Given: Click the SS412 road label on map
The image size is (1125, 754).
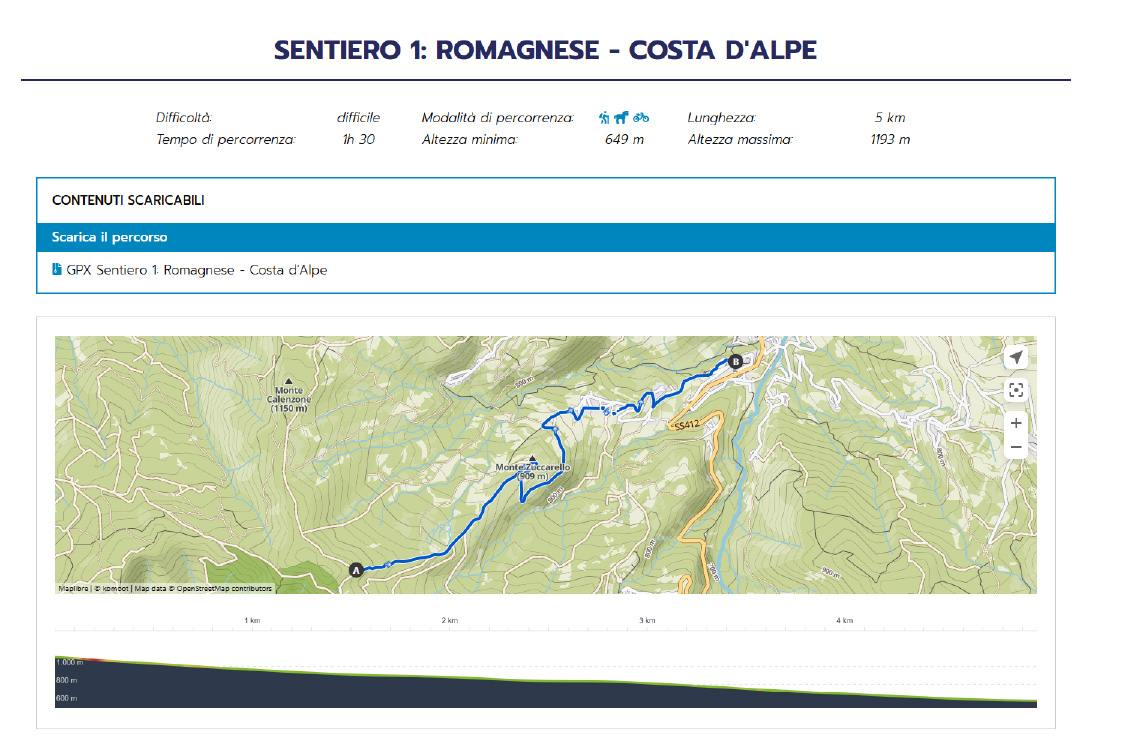Looking at the screenshot, I should (x=685, y=425).
